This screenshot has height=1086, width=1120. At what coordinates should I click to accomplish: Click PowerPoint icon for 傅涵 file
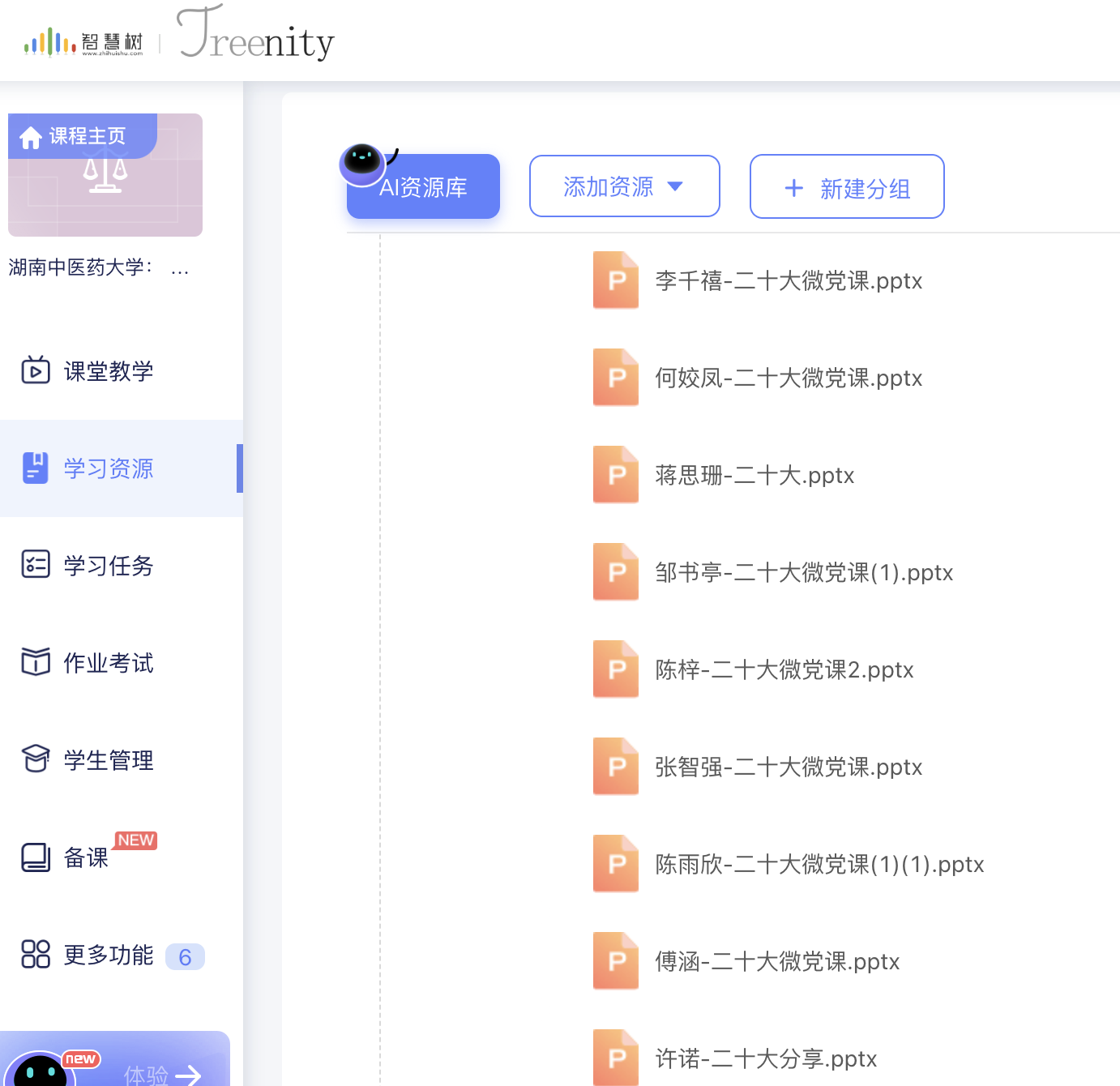coord(616,961)
